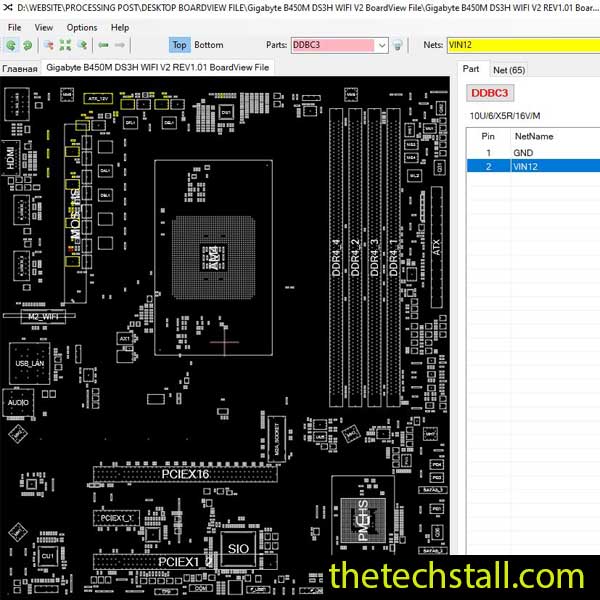The image size is (600, 600).
Task: Click the red DDBC3 part button
Action: (490, 93)
